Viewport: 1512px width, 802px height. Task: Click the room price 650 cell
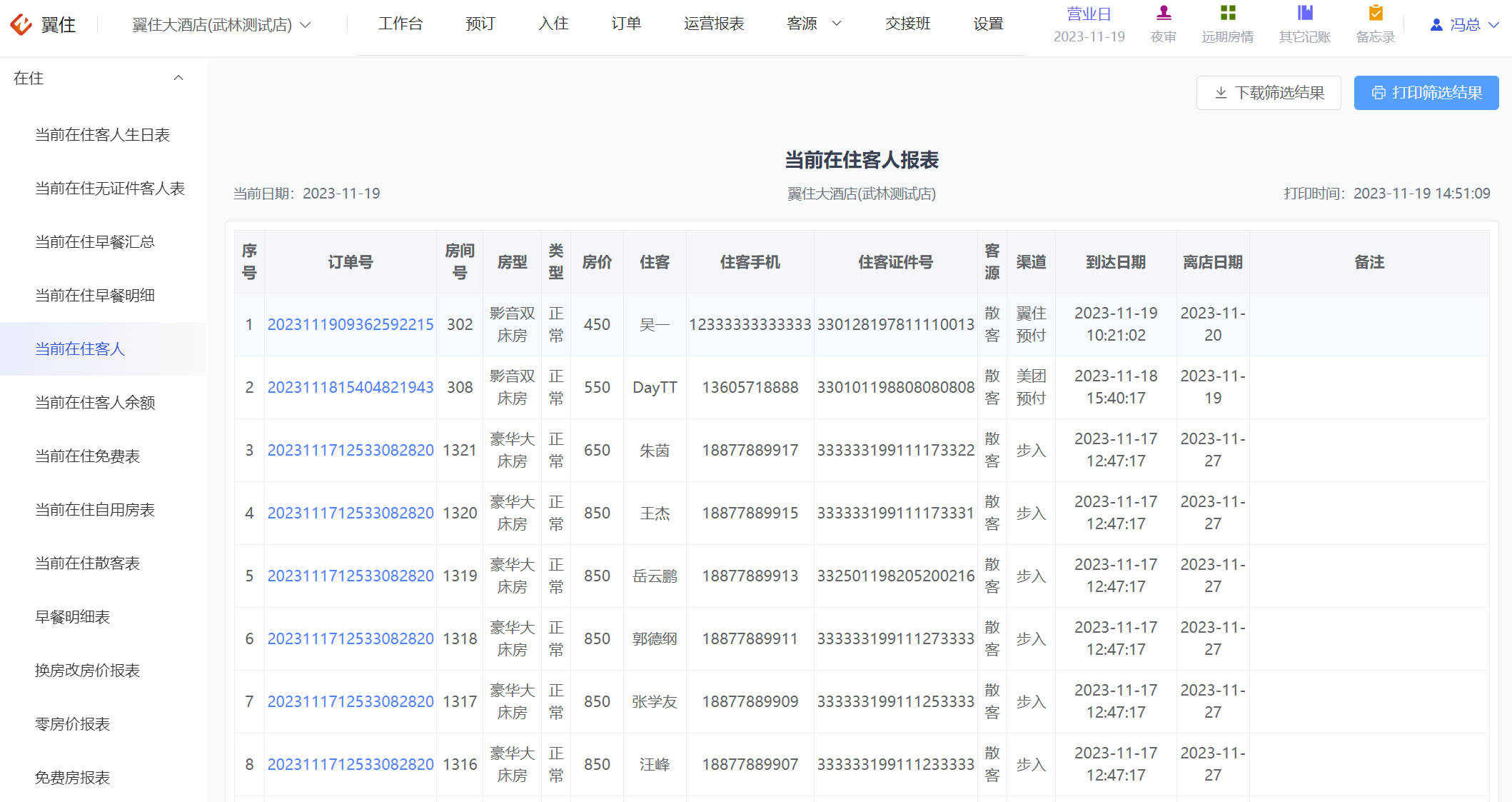(597, 451)
